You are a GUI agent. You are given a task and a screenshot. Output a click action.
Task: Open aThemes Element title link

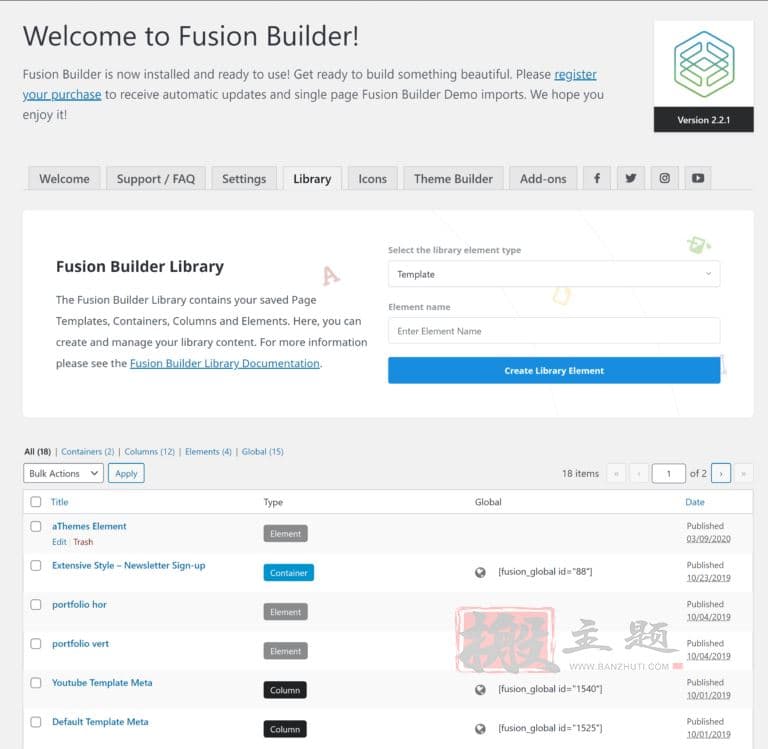pos(89,527)
